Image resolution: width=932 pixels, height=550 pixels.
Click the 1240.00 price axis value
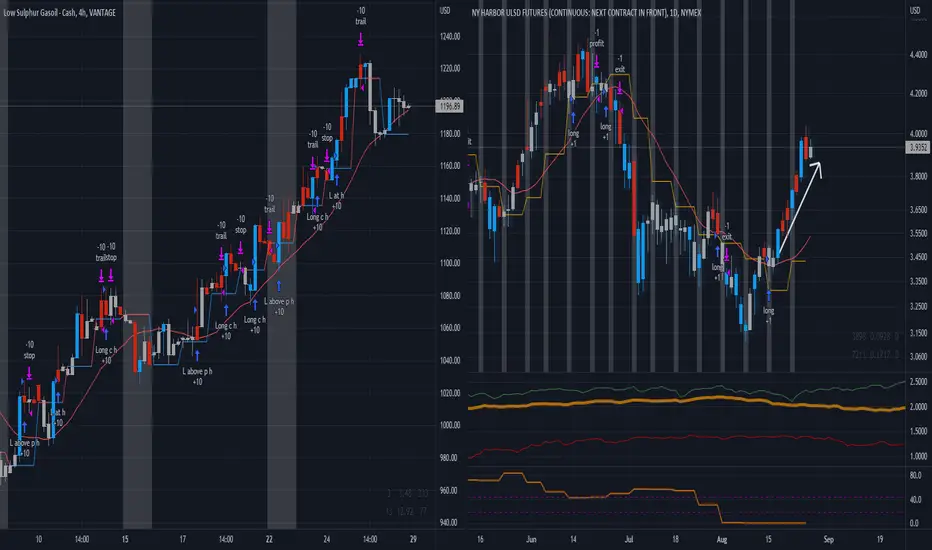click(x=450, y=36)
